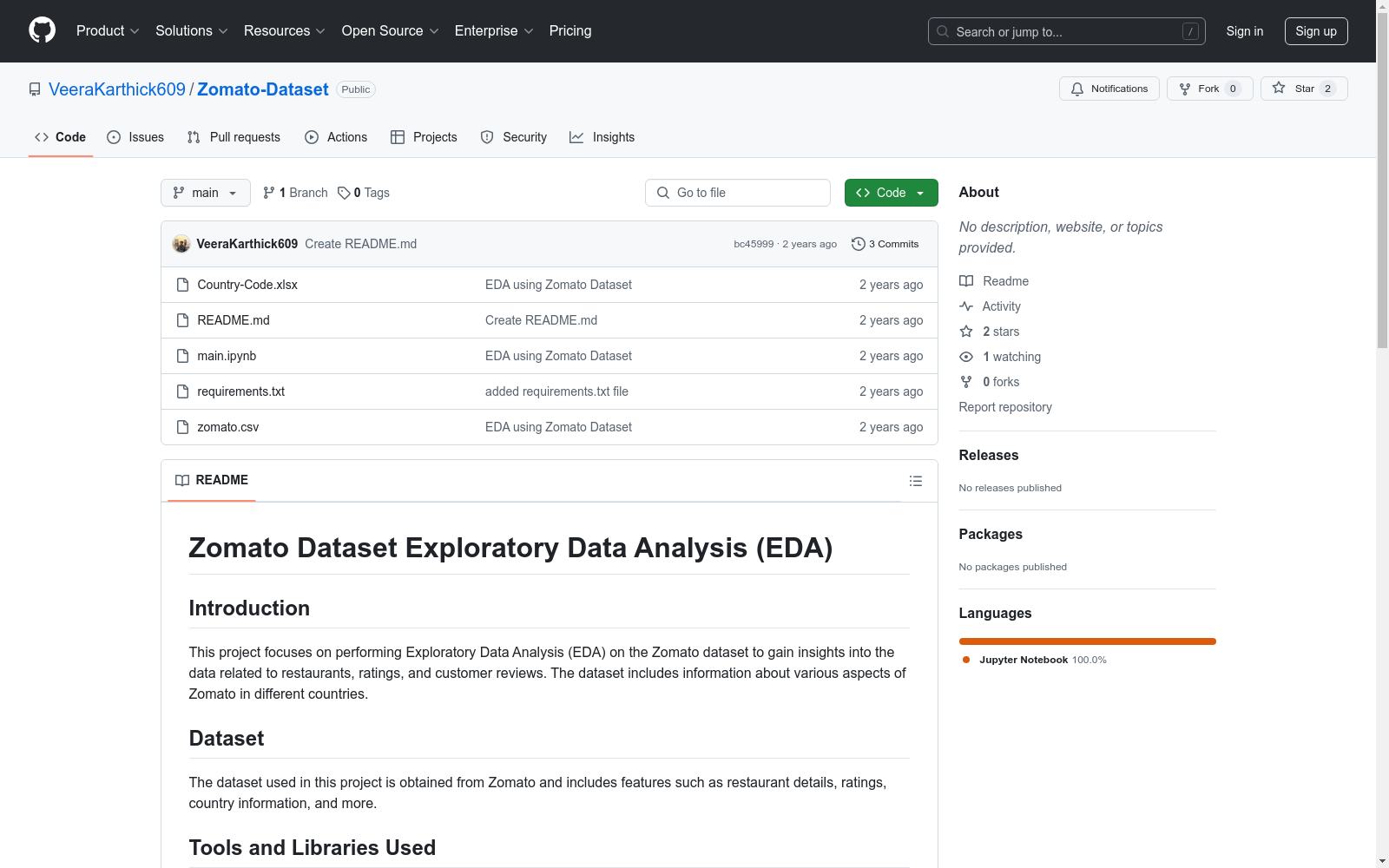Focus the Search or jump to field
This screenshot has width=1389, height=868.
1066,31
